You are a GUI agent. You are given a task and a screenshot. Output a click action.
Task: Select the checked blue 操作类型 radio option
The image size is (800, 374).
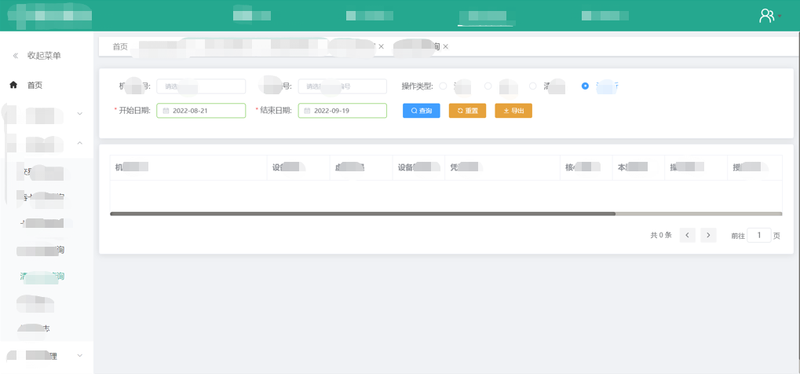coord(585,86)
